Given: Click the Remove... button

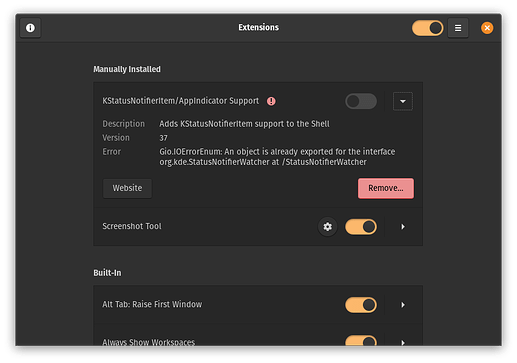Looking at the screenshot, I should tap(386, 188).
